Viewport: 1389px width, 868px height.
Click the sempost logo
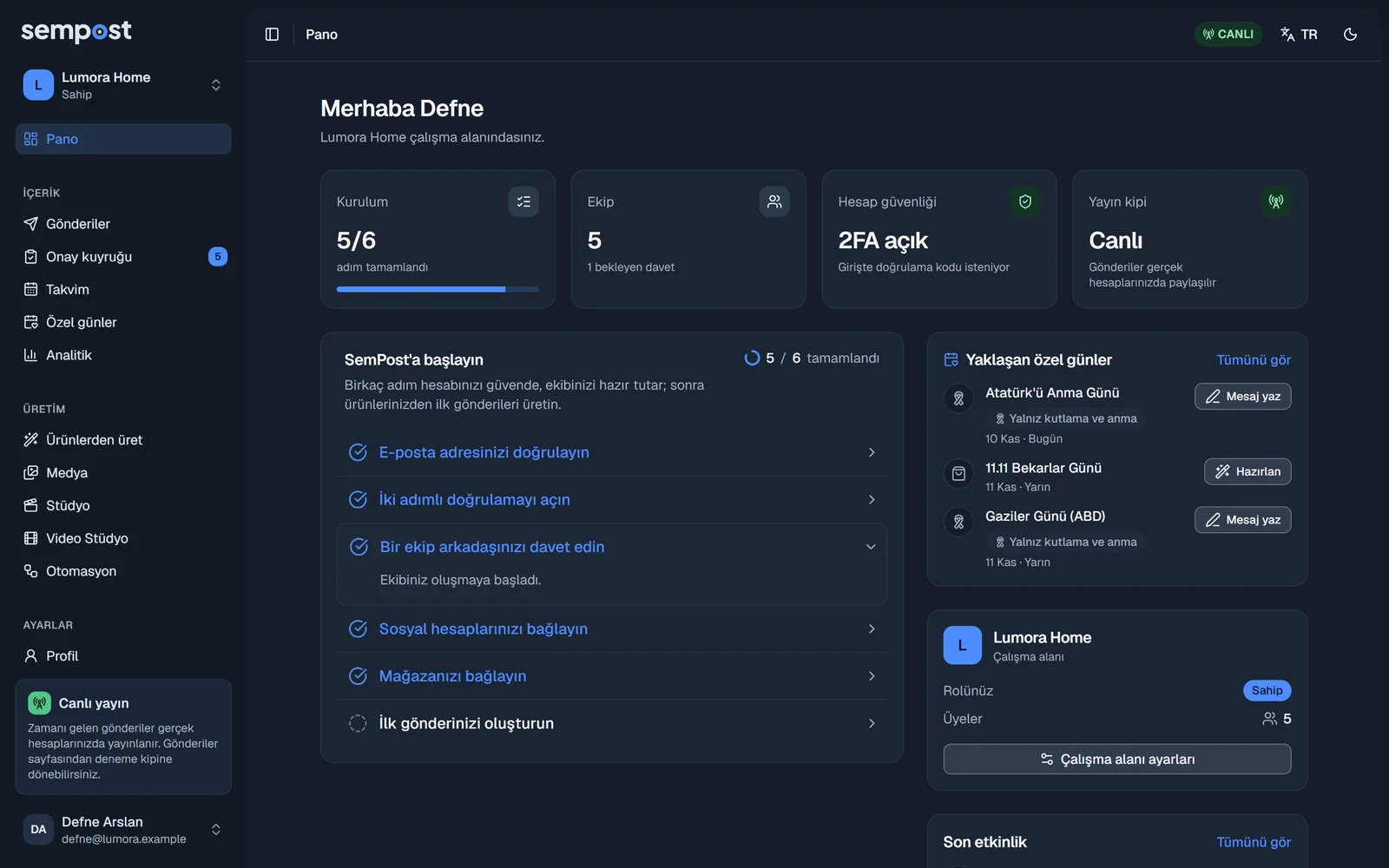76,31
